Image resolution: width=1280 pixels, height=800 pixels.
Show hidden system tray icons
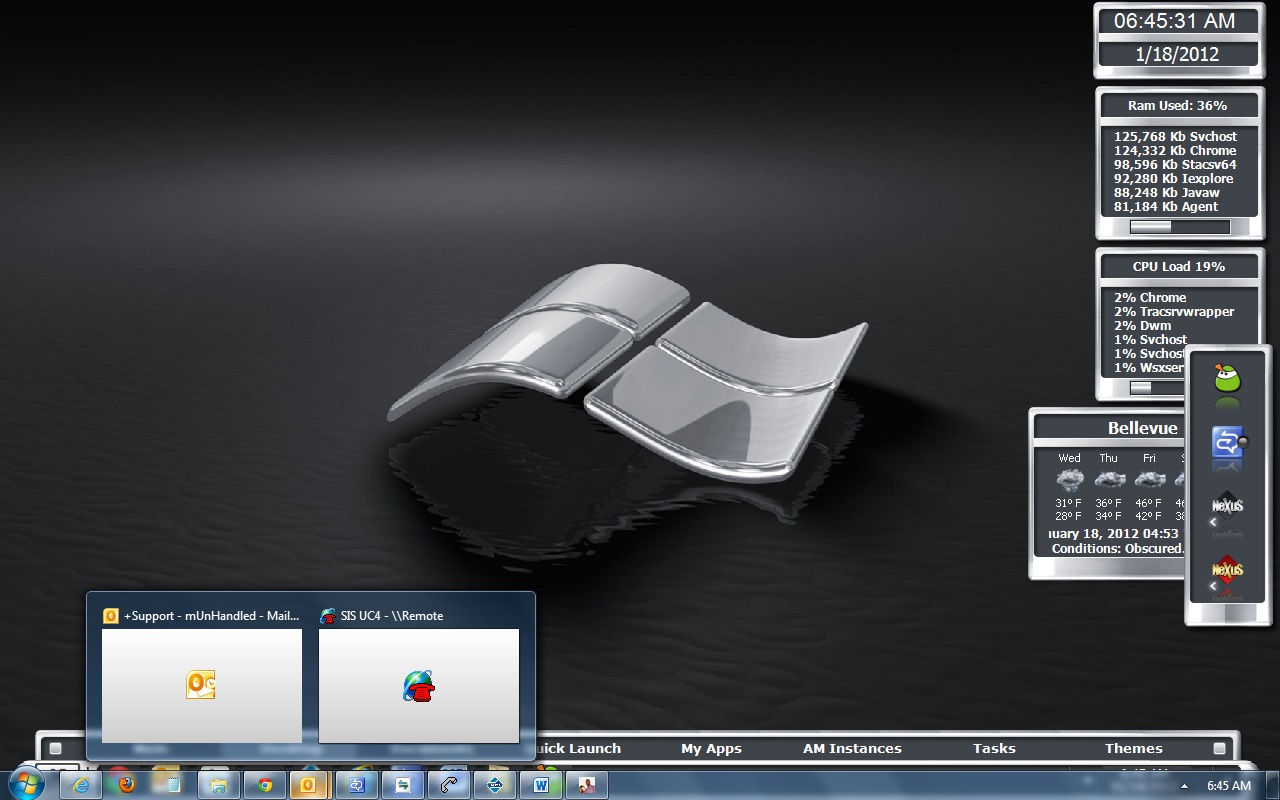tap(1185, 786)
